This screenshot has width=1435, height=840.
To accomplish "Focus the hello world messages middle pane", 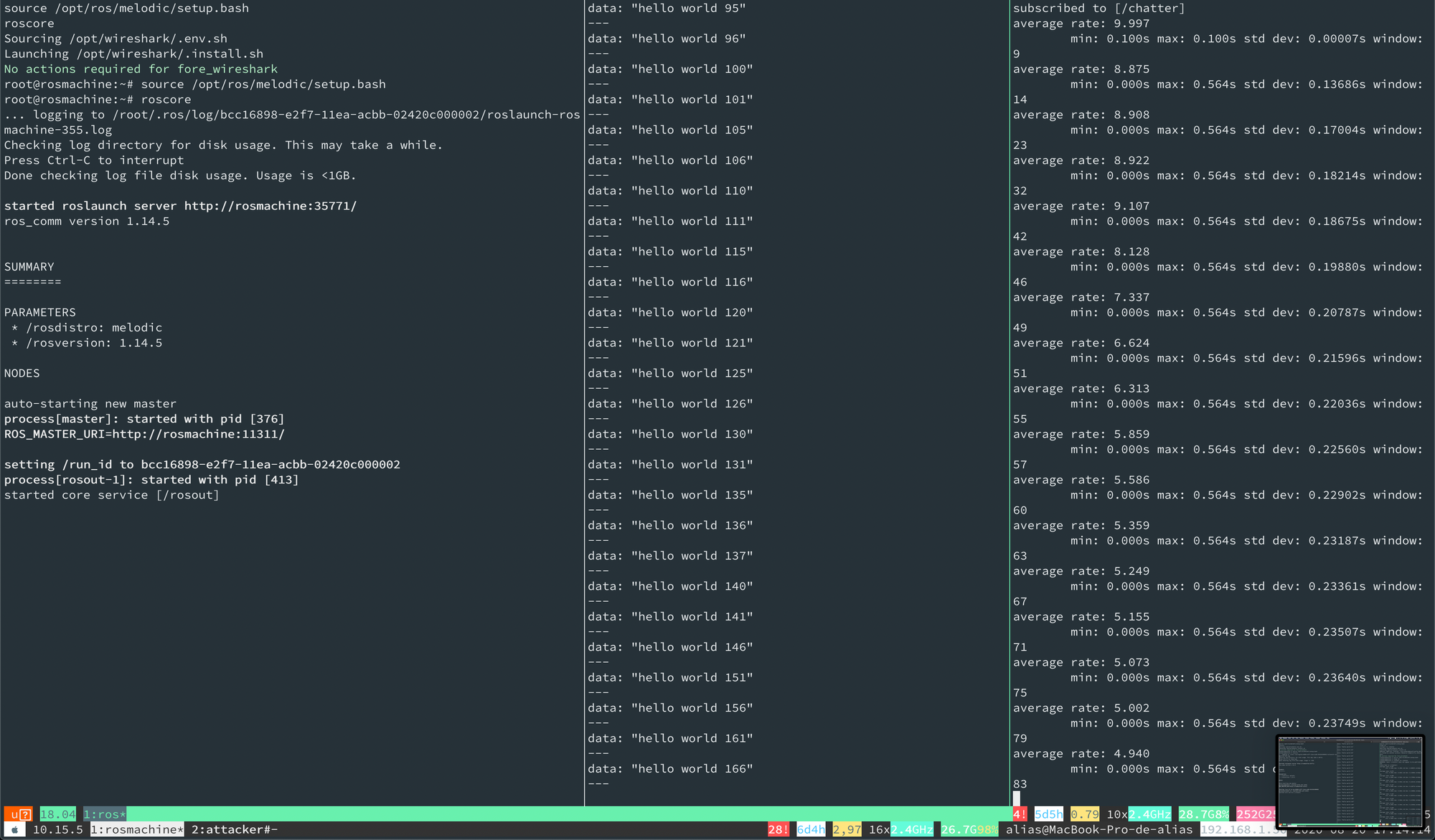I will coord(796,402).
